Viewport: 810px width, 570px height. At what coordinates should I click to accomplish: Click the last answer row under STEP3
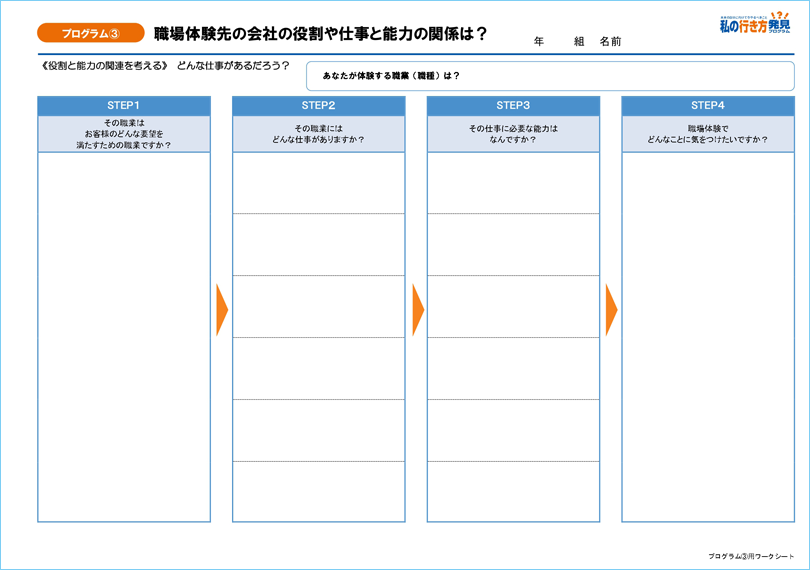click(513, 491)
